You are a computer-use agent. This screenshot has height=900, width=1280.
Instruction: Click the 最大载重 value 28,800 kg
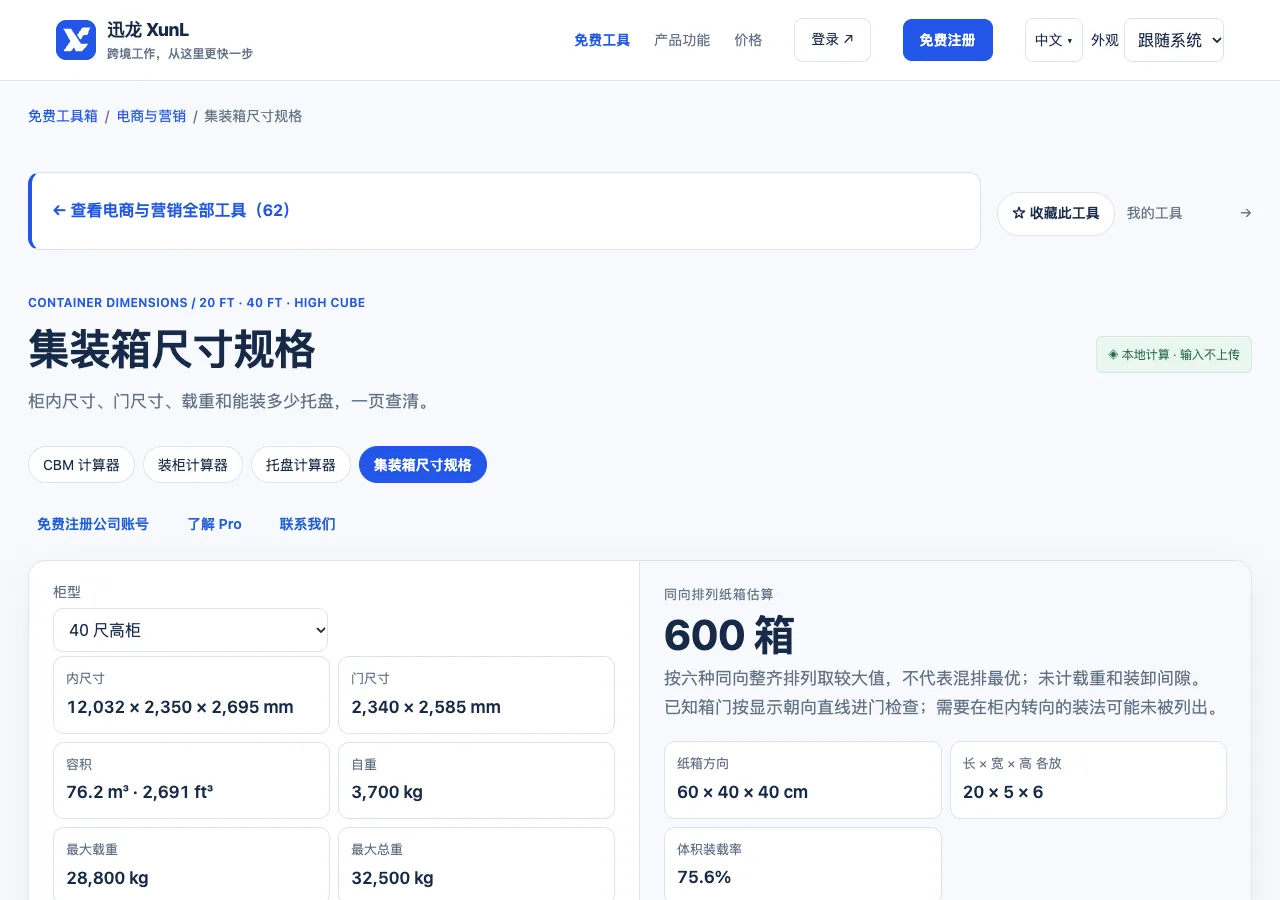click(x=108, y=878)
